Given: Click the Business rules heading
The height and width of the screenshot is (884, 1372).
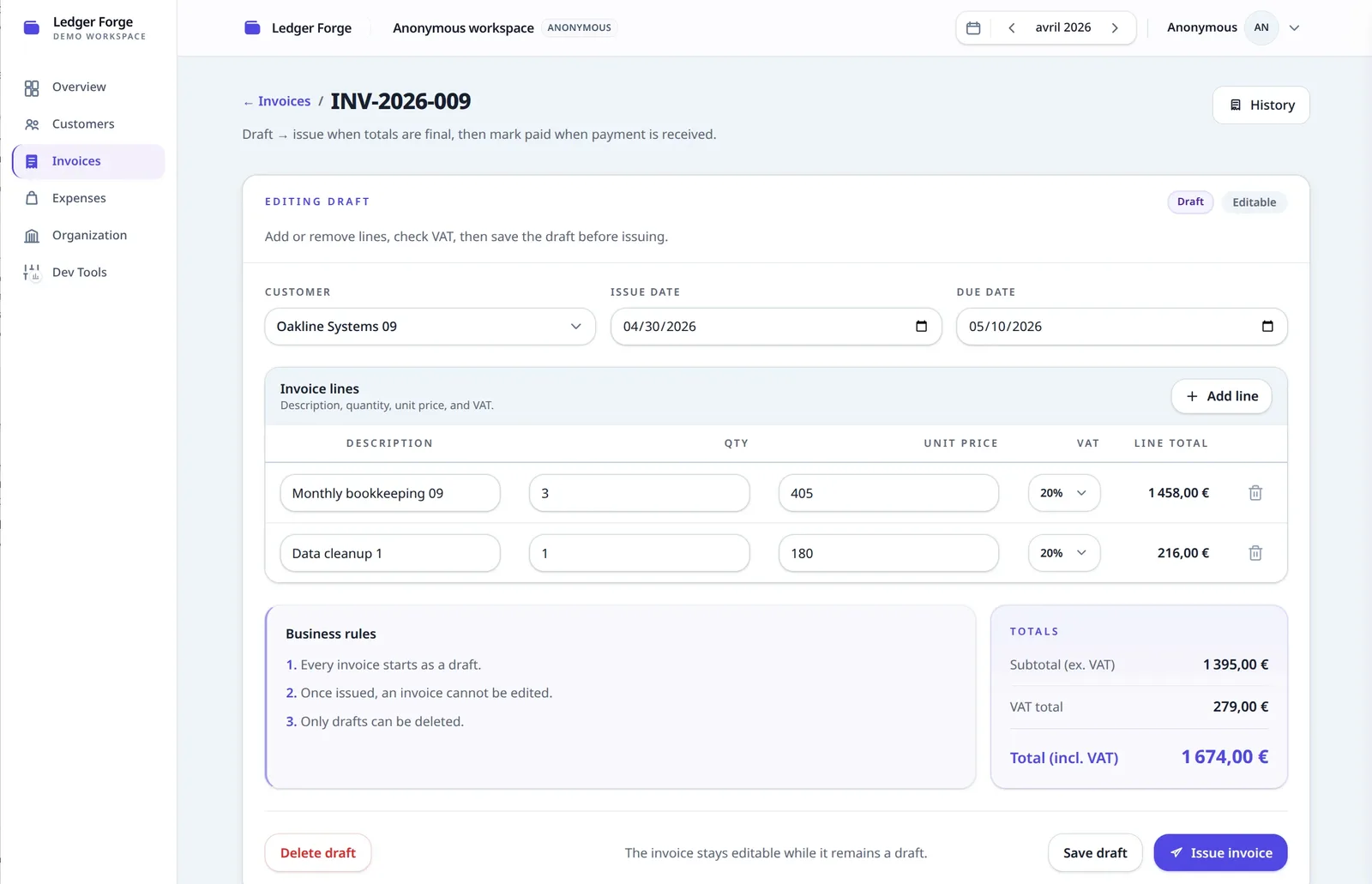Looking at the screenshot, I should [x=331, y=634].
